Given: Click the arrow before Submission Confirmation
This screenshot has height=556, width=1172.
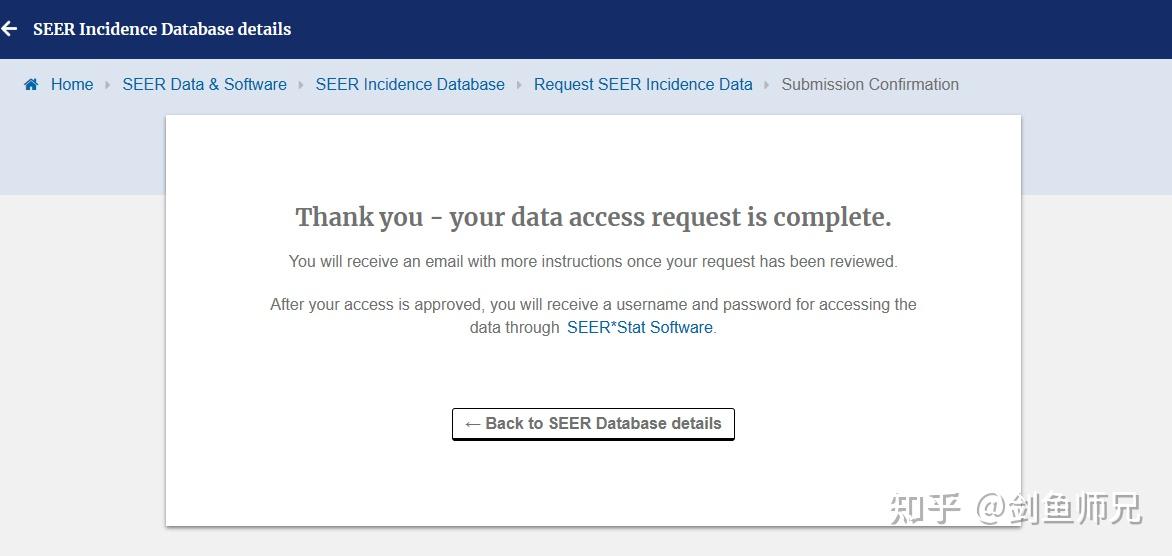Looking at the screenshot, I should [767, 85].
